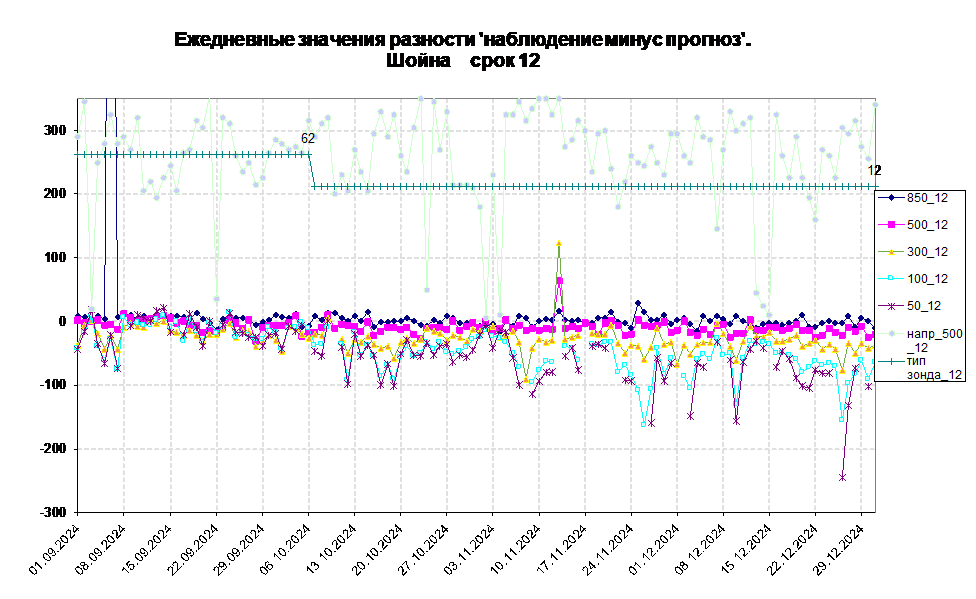This screenshot has width=976, height=599.
Task: Click the data label 62
Action: 308,138
